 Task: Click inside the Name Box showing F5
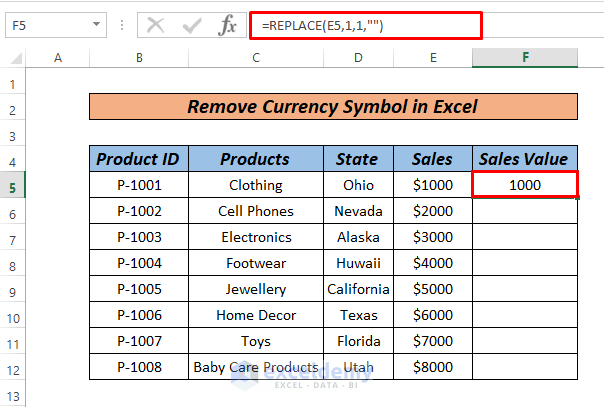click(45, 24)
